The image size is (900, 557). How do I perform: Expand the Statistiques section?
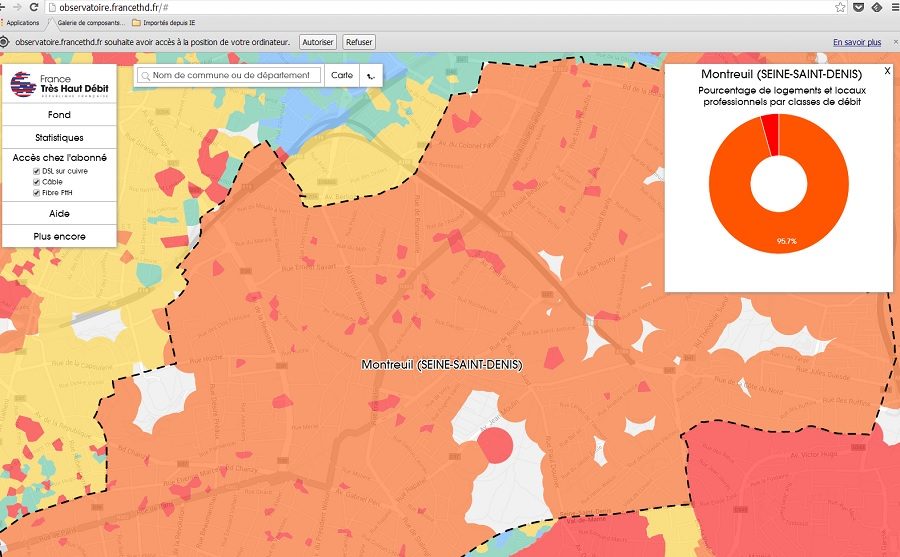pyautogui.click(x=59, y=137)
